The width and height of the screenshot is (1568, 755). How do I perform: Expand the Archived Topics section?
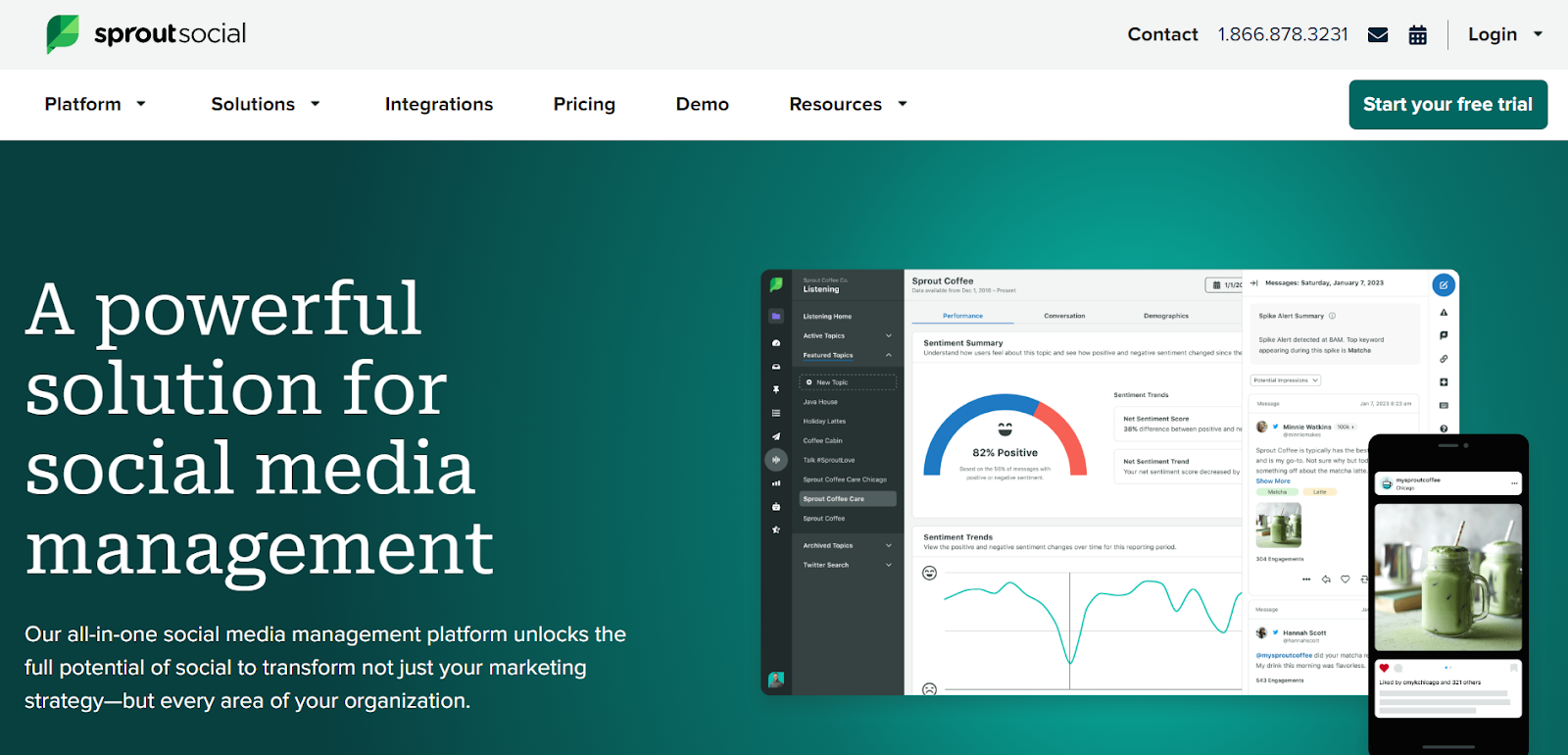848,545
